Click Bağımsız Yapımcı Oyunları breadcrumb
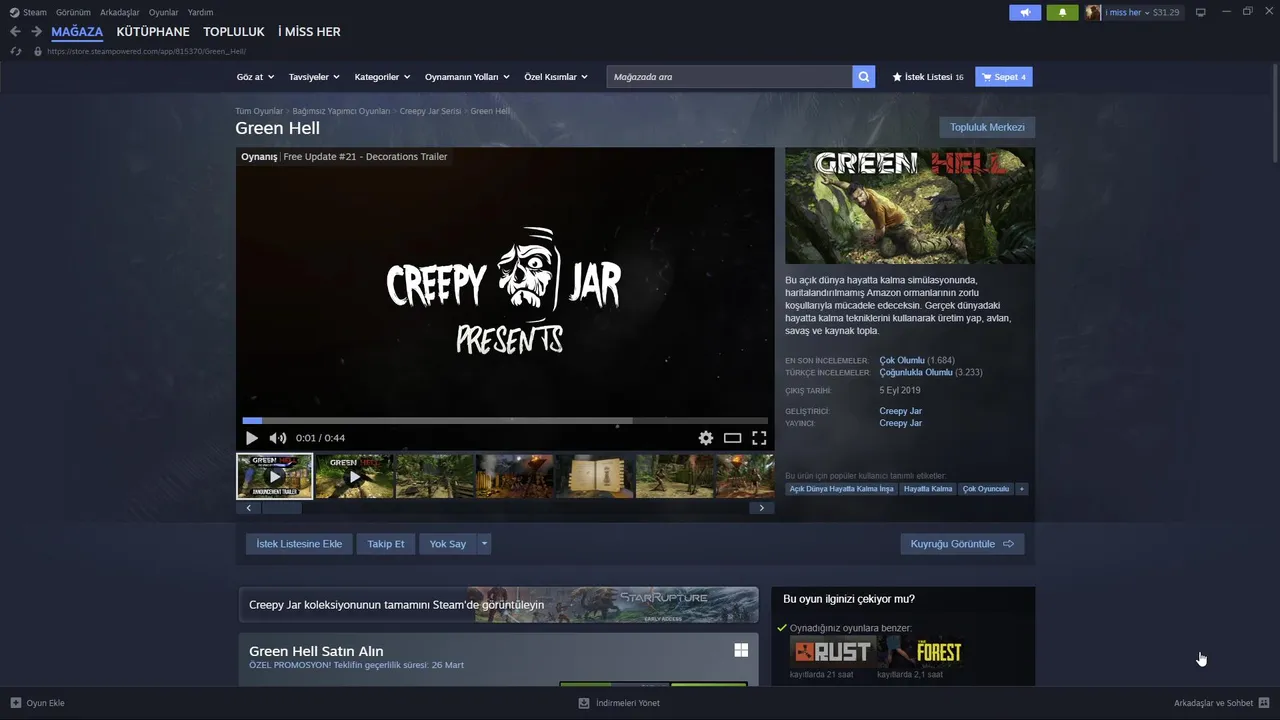The width and height of the screenshot is (1280, 720). (x=341, y=111)
